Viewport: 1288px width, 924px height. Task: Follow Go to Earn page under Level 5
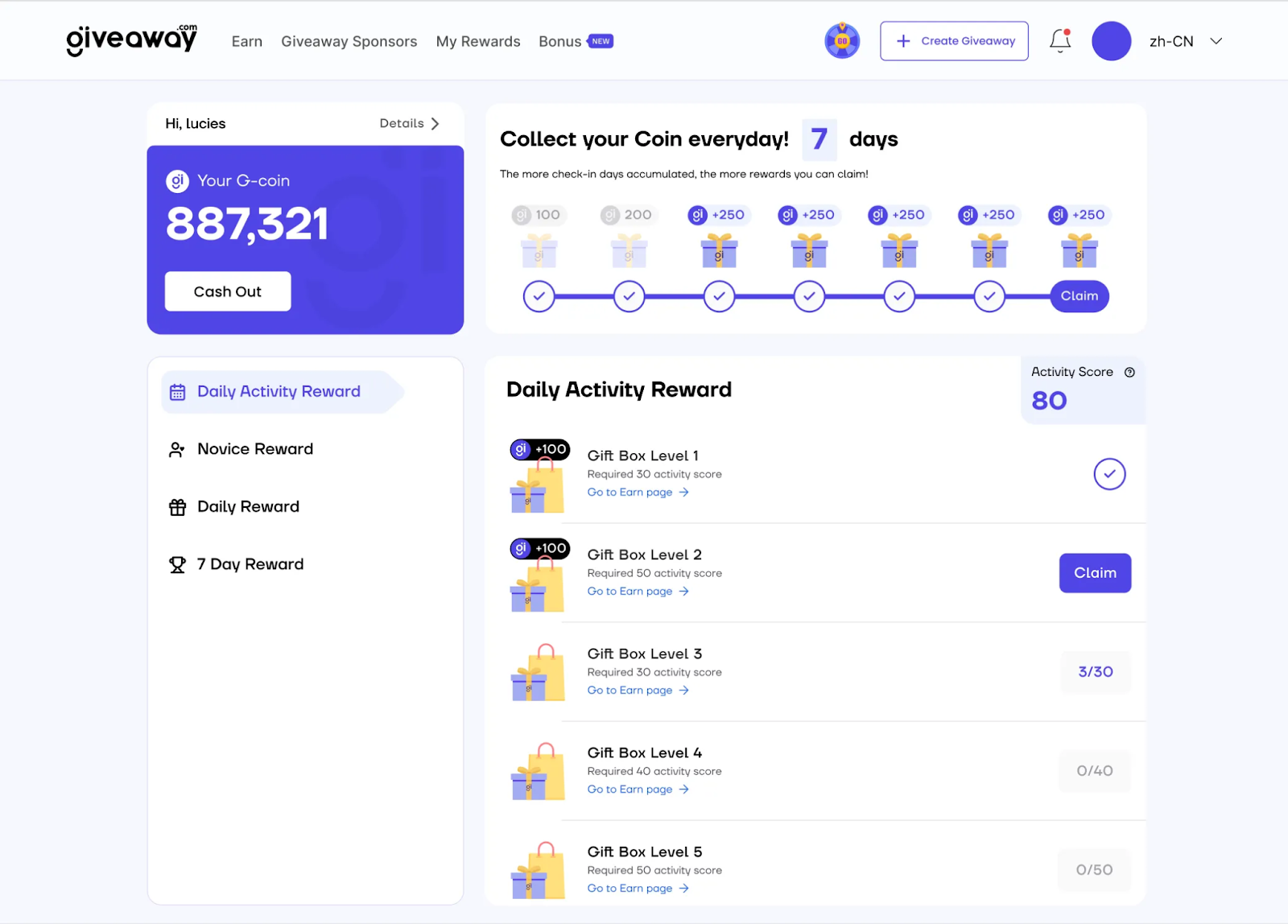pos(638,889)
